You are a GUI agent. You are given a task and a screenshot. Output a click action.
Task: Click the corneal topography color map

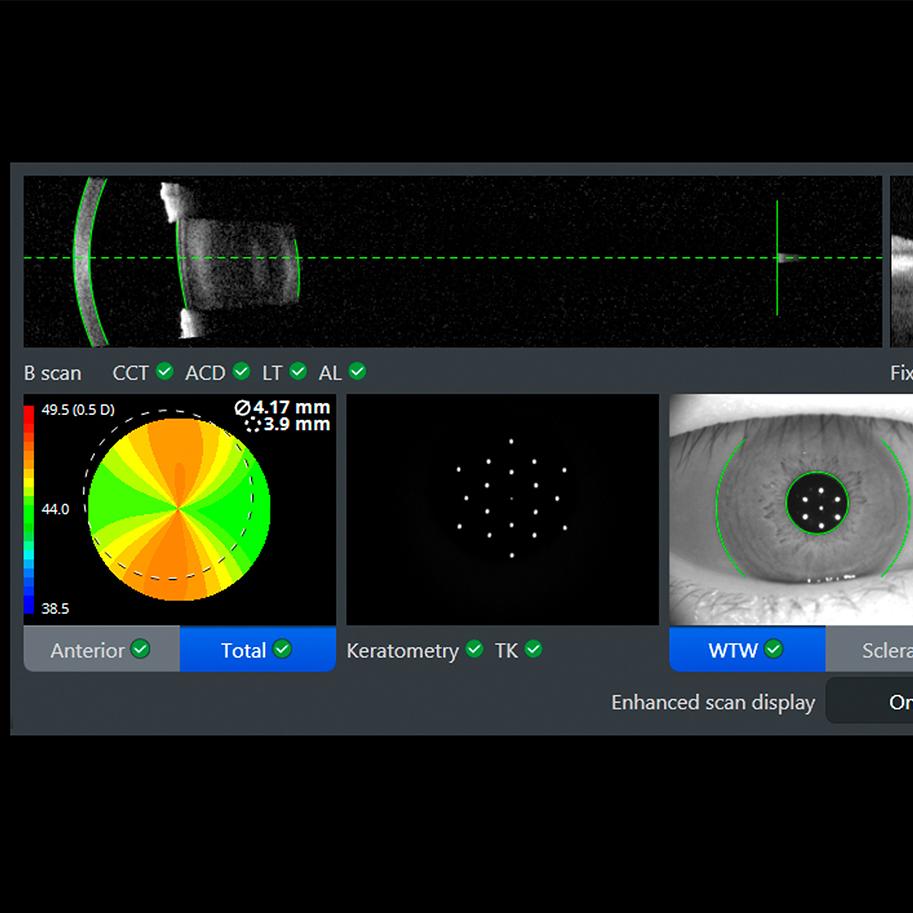coord(178,508)
